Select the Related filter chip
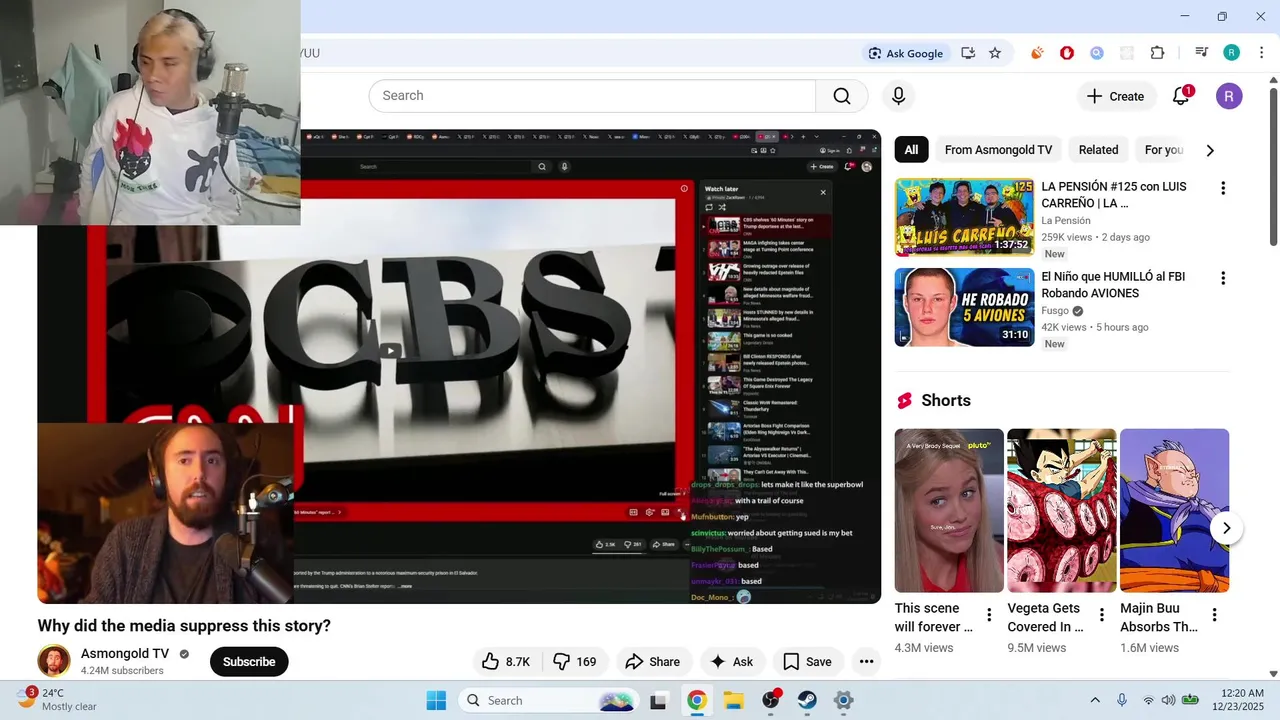Image resolution: width=1280 pixels, height=720 pixels. pos(1098,150)
